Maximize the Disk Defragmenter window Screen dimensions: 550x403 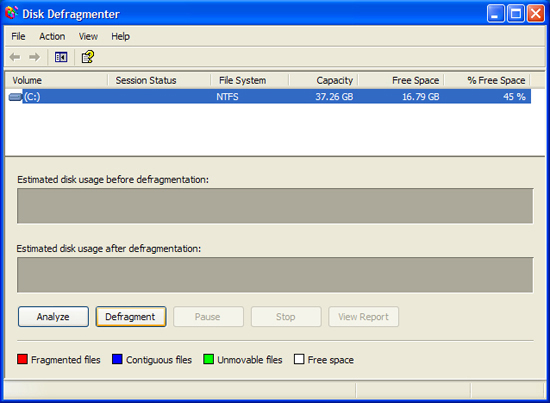pos(516,14)
